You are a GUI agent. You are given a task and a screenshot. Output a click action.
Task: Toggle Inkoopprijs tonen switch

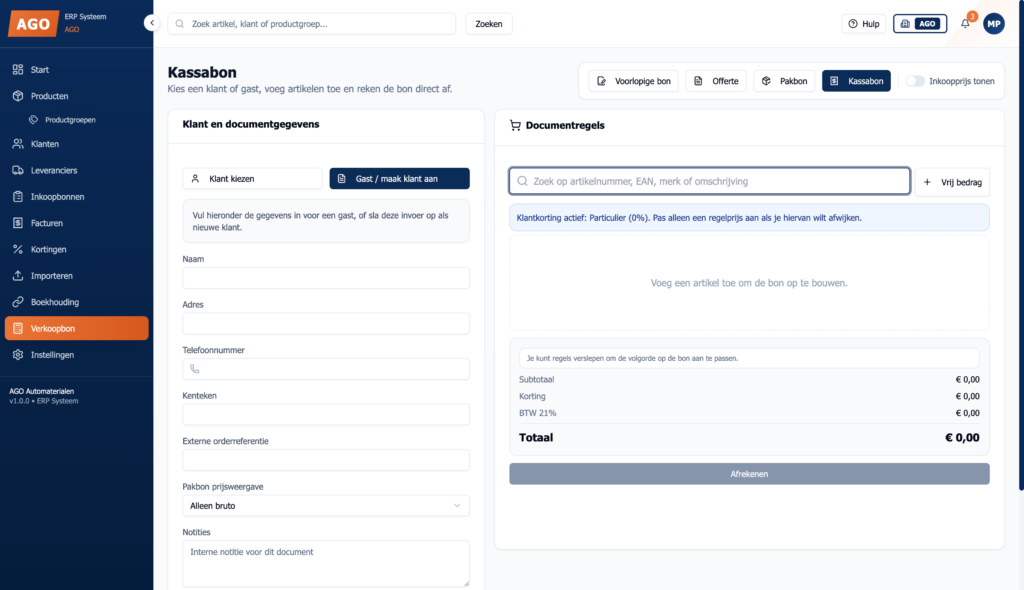(x=914, y=81)
